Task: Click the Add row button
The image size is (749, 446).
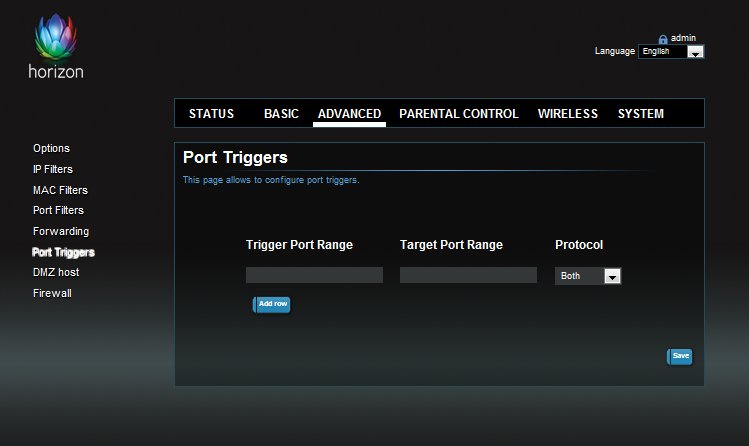Action: click(x=271, y=304)
